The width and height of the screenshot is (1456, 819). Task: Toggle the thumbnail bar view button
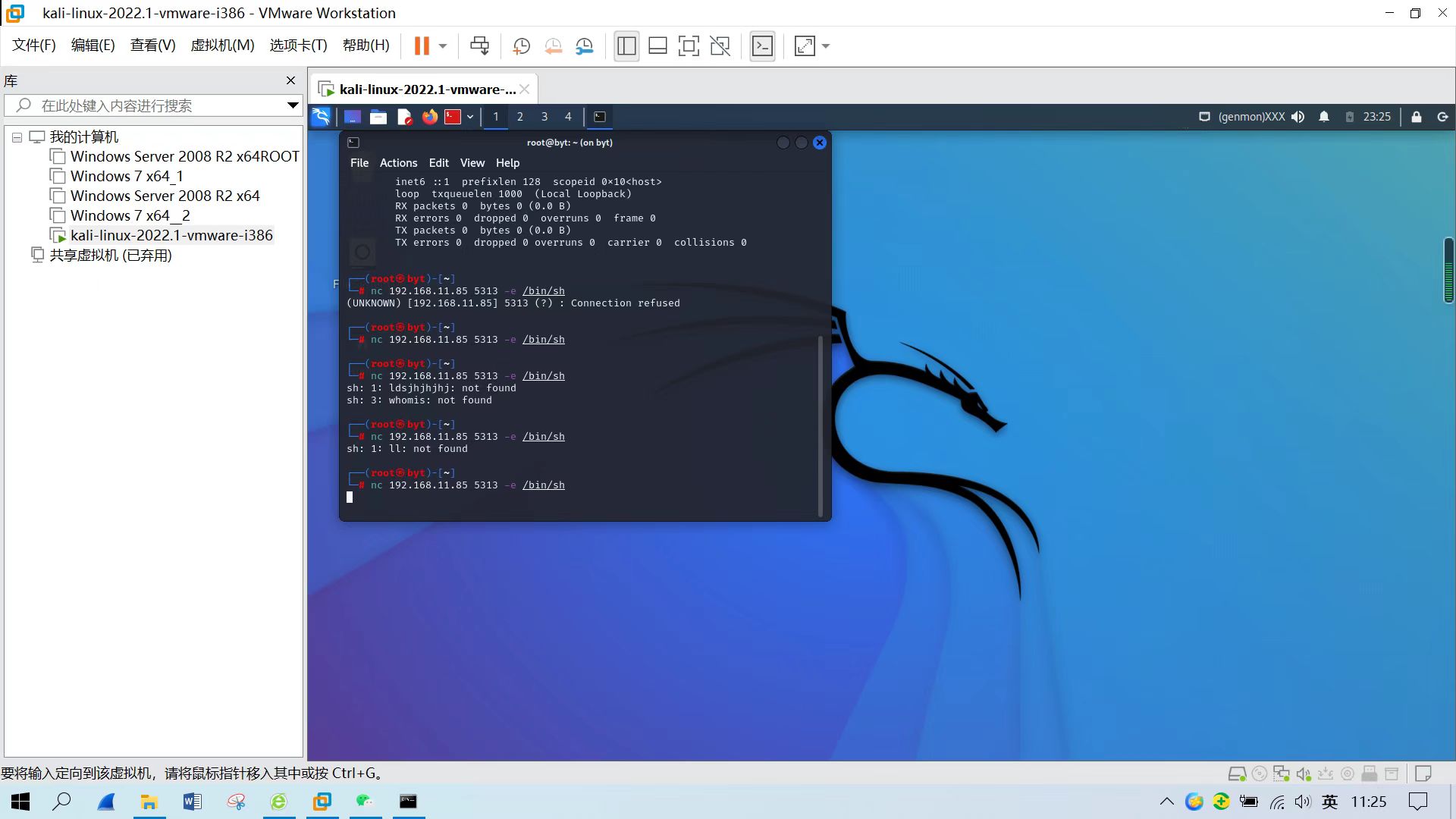point(657,46)
